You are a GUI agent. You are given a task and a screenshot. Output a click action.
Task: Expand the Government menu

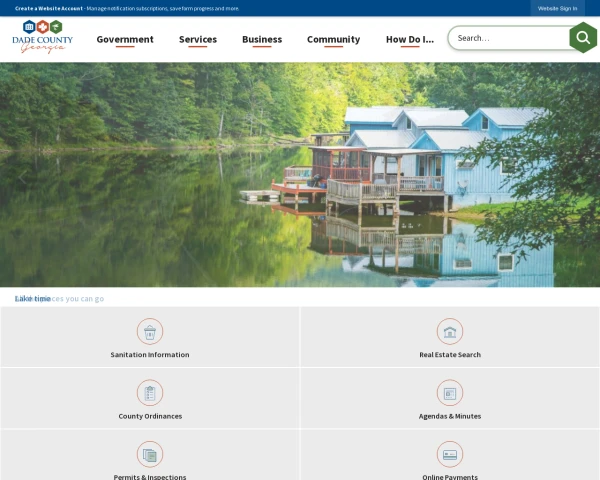click(x=125, y=39)
